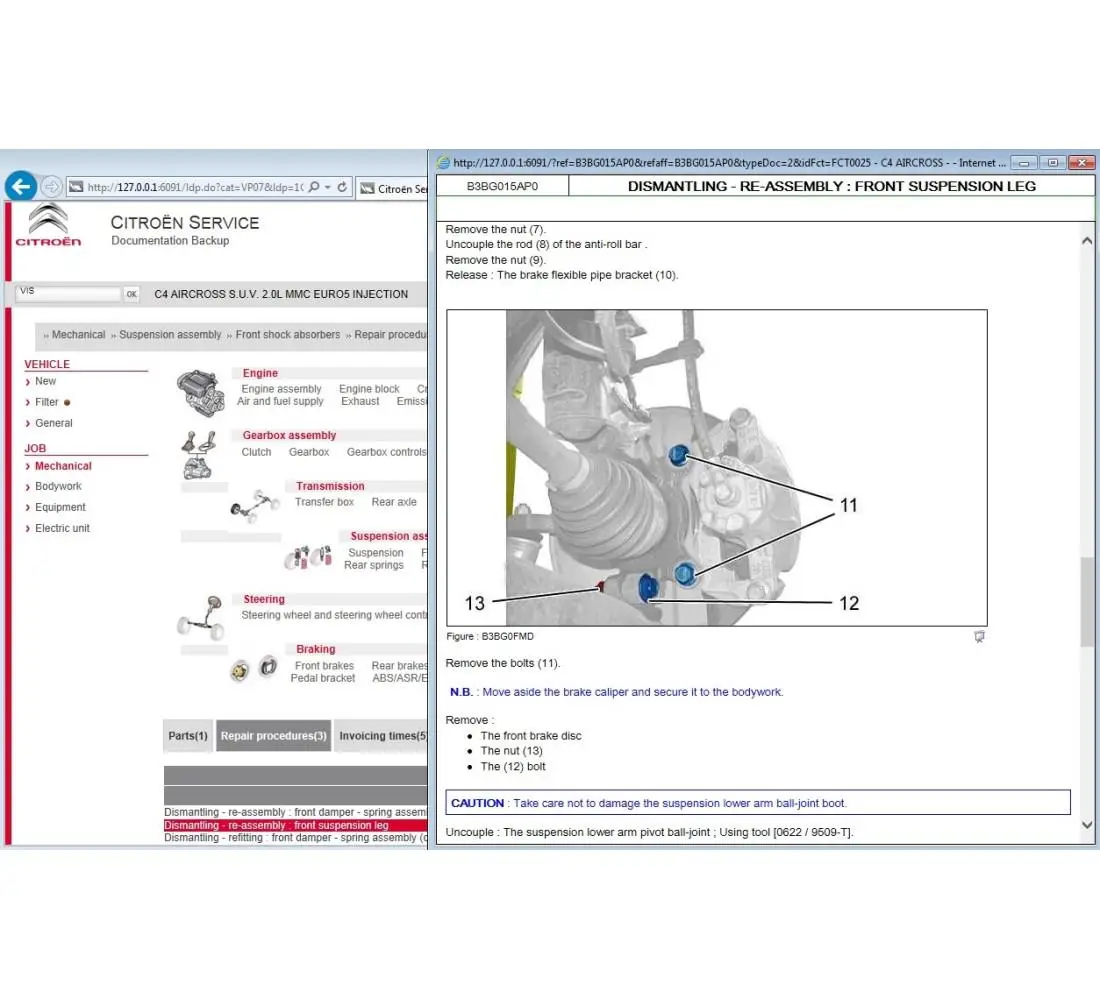Open the Rear springs link

374,565
